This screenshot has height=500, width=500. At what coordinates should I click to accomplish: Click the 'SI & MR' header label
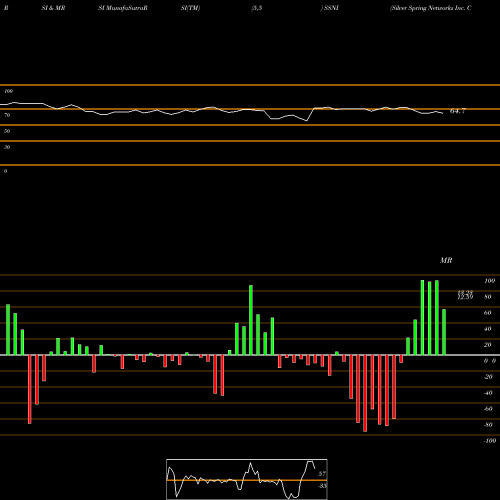tap(53, 8)
